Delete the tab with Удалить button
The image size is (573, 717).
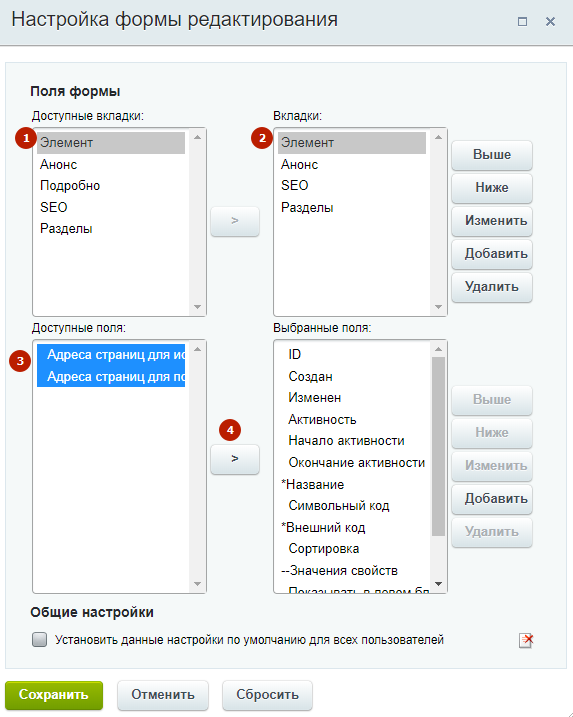coord(492,287)
